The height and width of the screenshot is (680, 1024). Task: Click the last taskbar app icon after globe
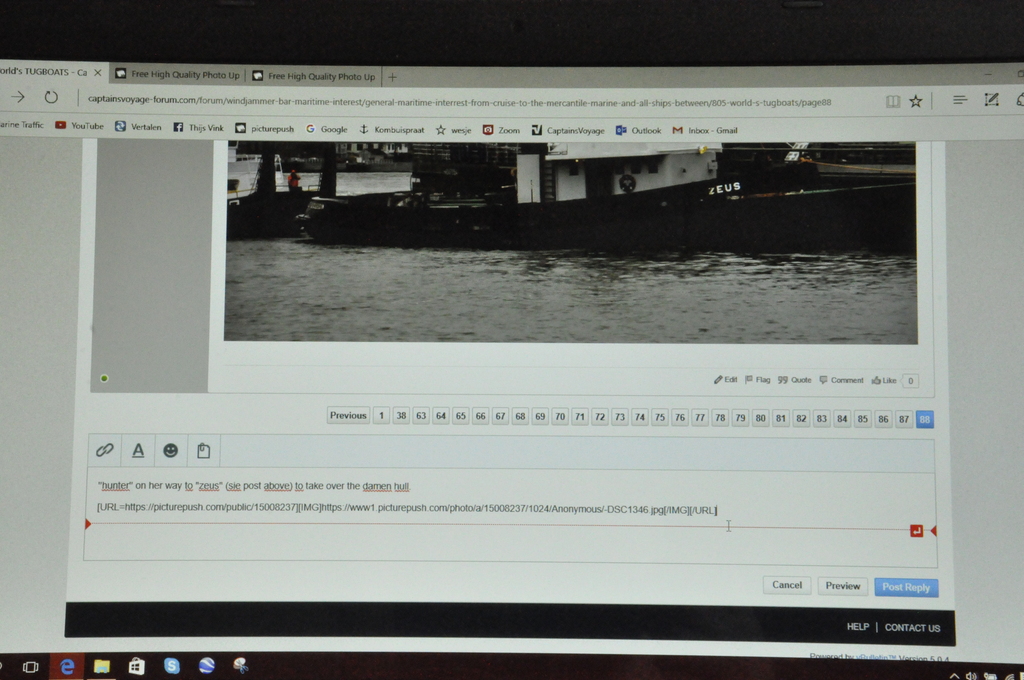(240, 665)
